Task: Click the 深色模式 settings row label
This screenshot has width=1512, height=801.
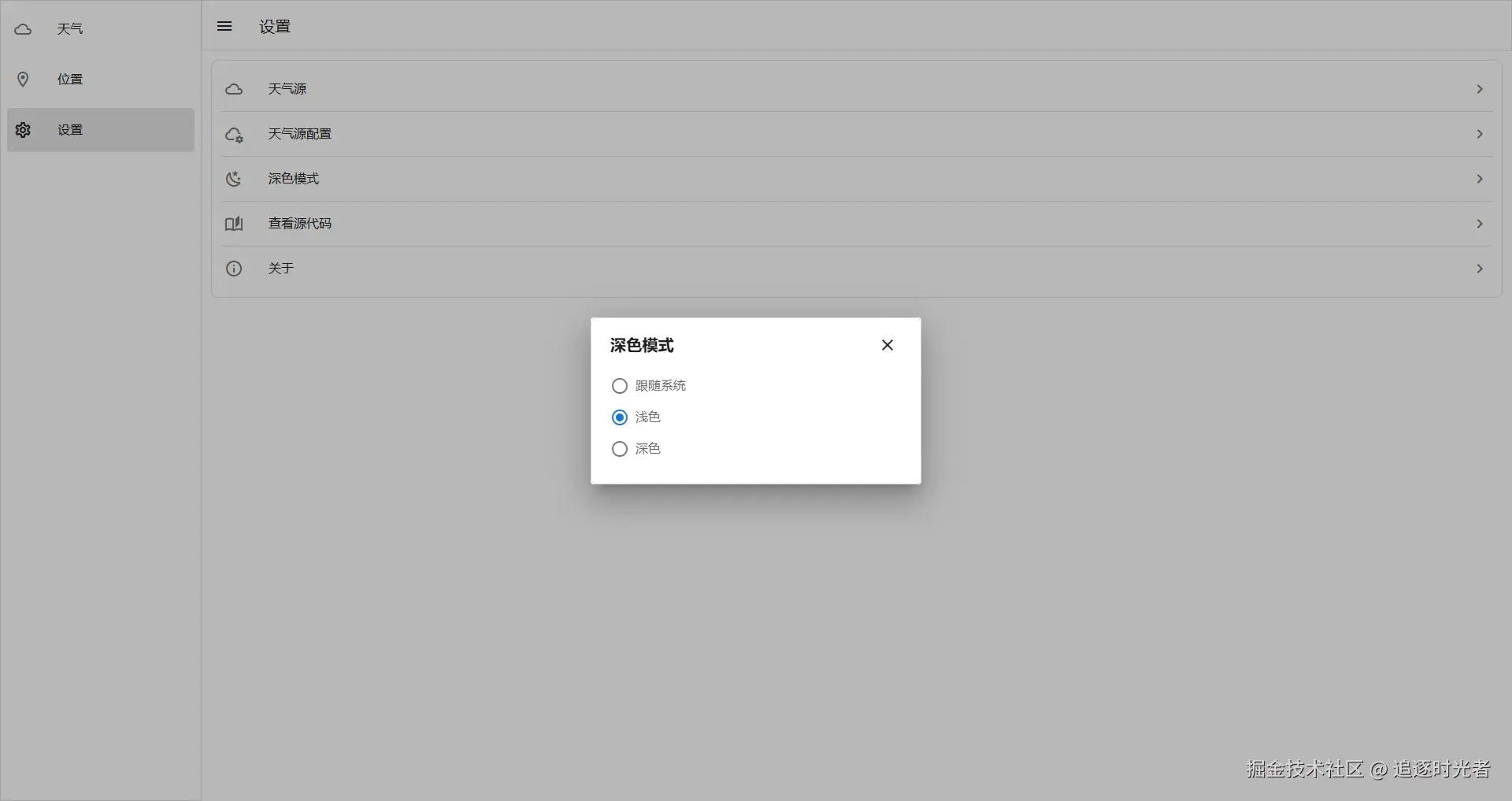Action: (x=293, y=179)
